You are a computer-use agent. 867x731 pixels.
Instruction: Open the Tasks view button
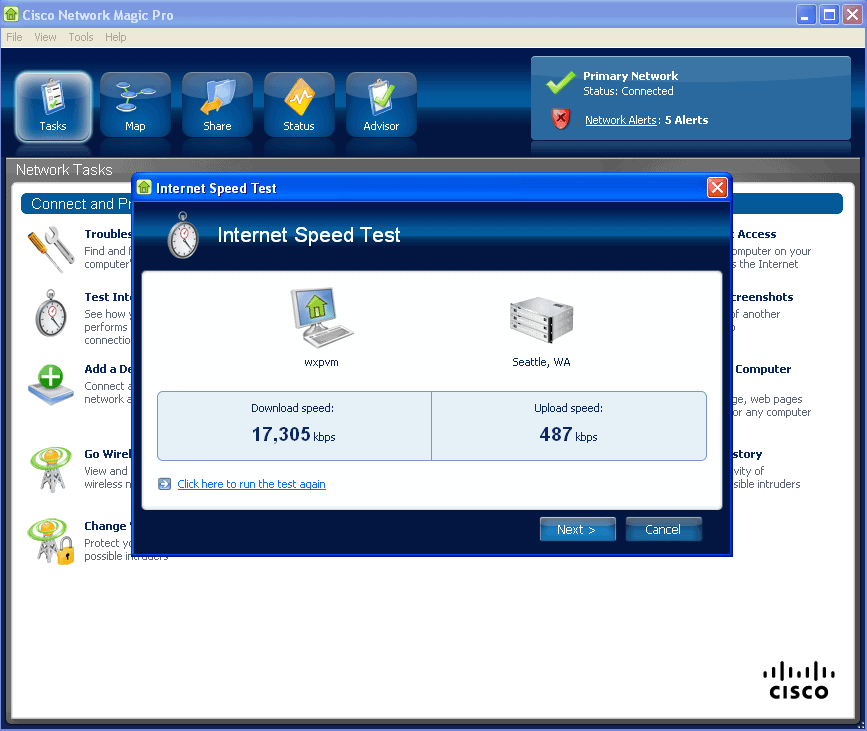(53, 105)
